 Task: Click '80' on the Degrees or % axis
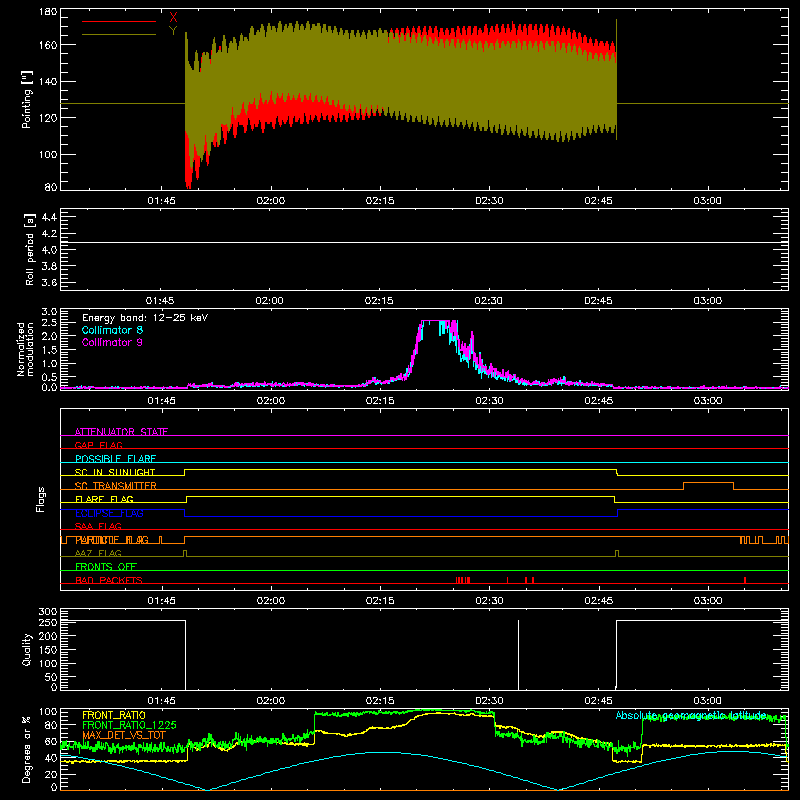tap(51, 725)
